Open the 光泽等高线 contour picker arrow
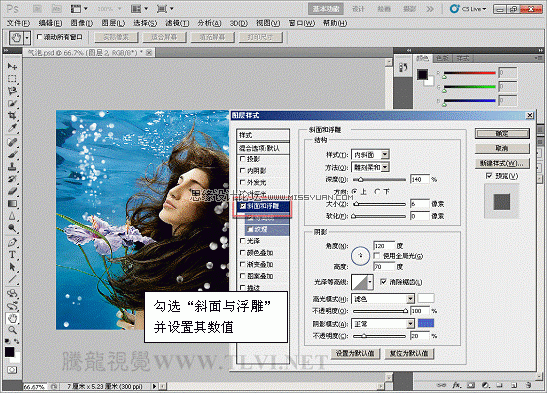This screenshot has width=547, height=393. point(370,282)
